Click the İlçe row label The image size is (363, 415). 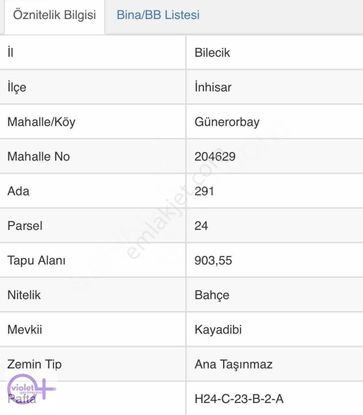pyautogui.click(x=17, y=87)
